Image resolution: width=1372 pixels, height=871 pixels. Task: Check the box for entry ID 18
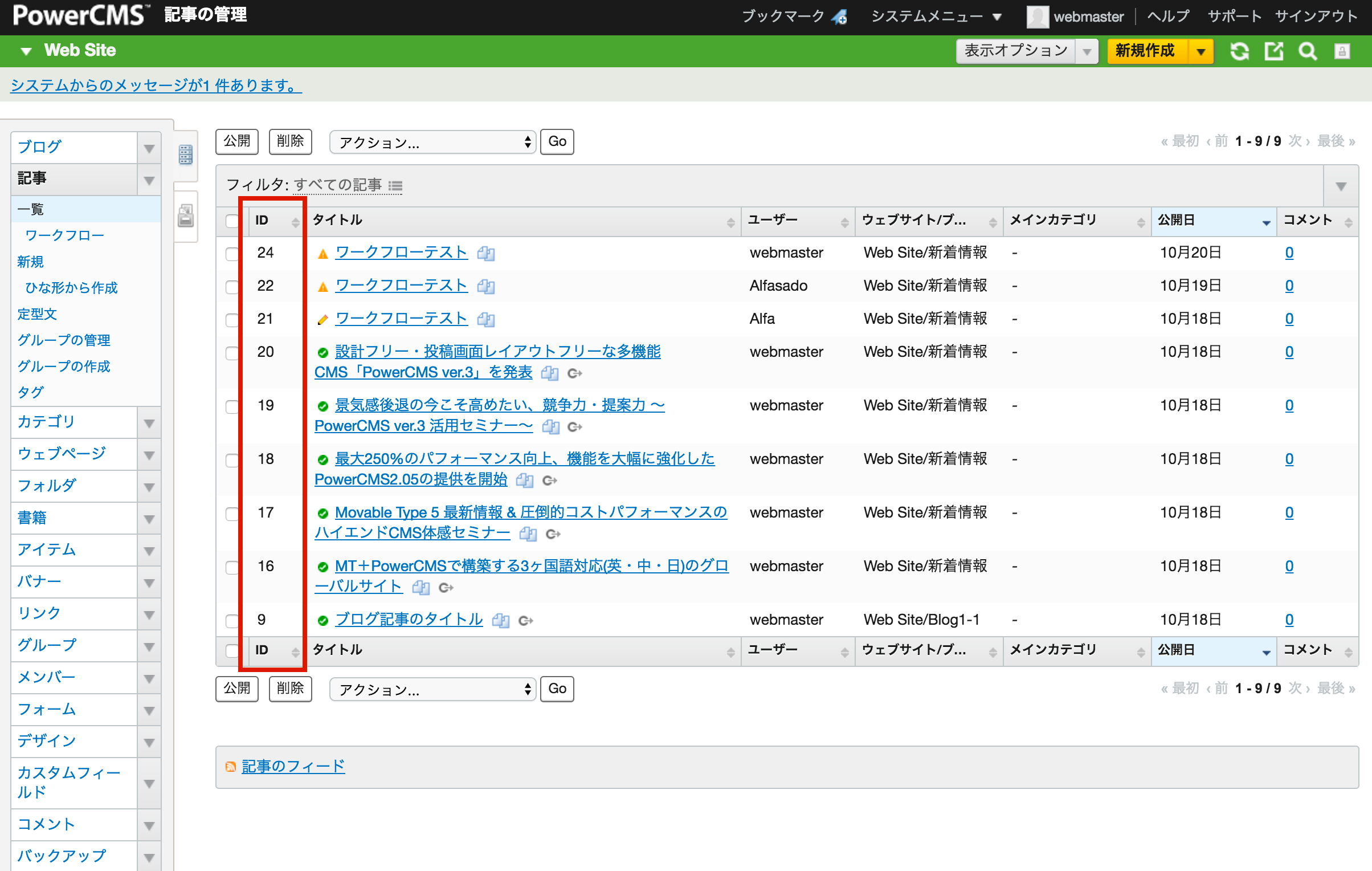point(232,460)
